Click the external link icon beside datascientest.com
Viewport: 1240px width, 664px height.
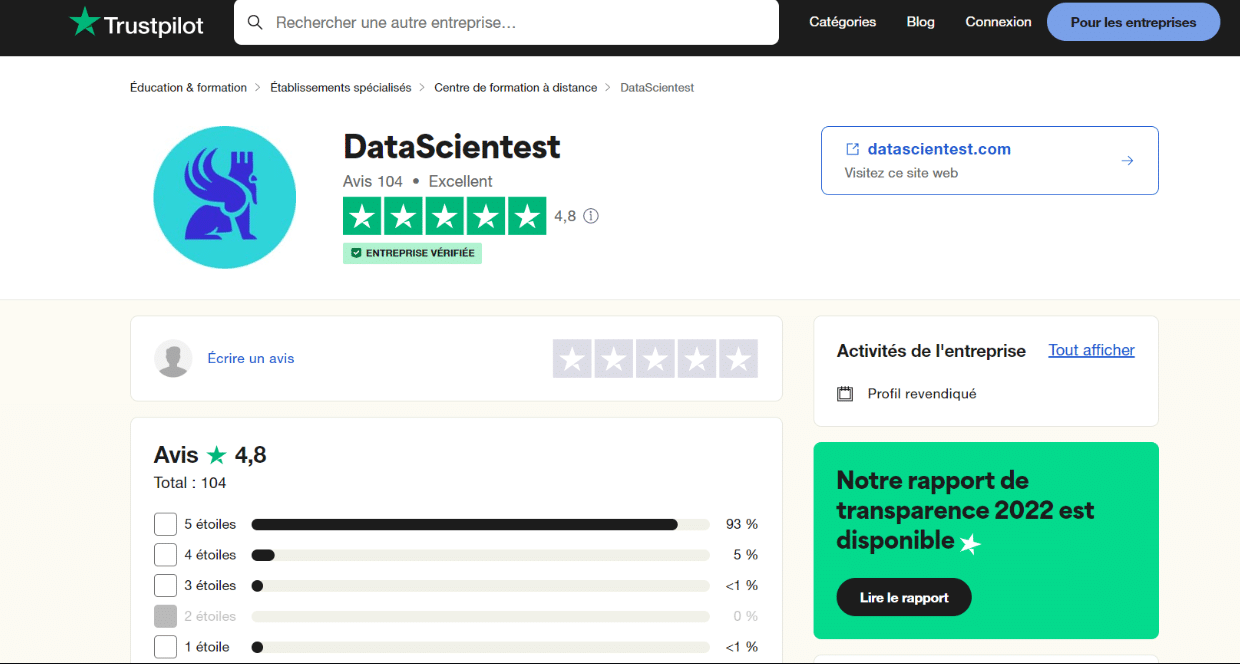coord(852,149)
